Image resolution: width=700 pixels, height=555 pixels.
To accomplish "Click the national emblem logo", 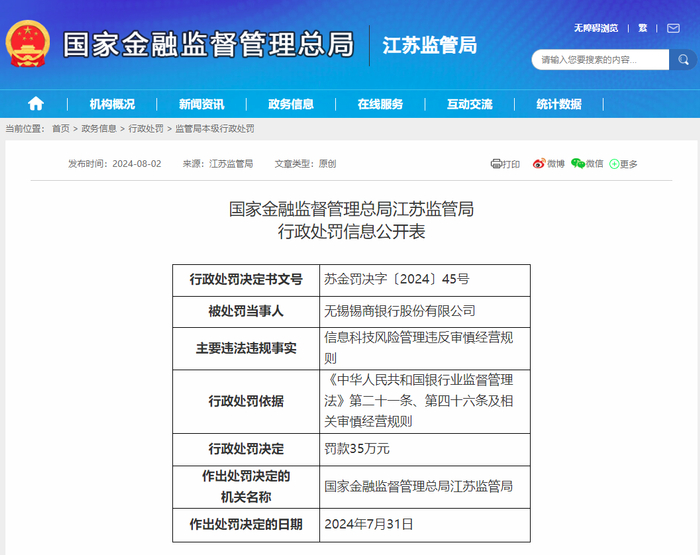I will pos(28,44).
